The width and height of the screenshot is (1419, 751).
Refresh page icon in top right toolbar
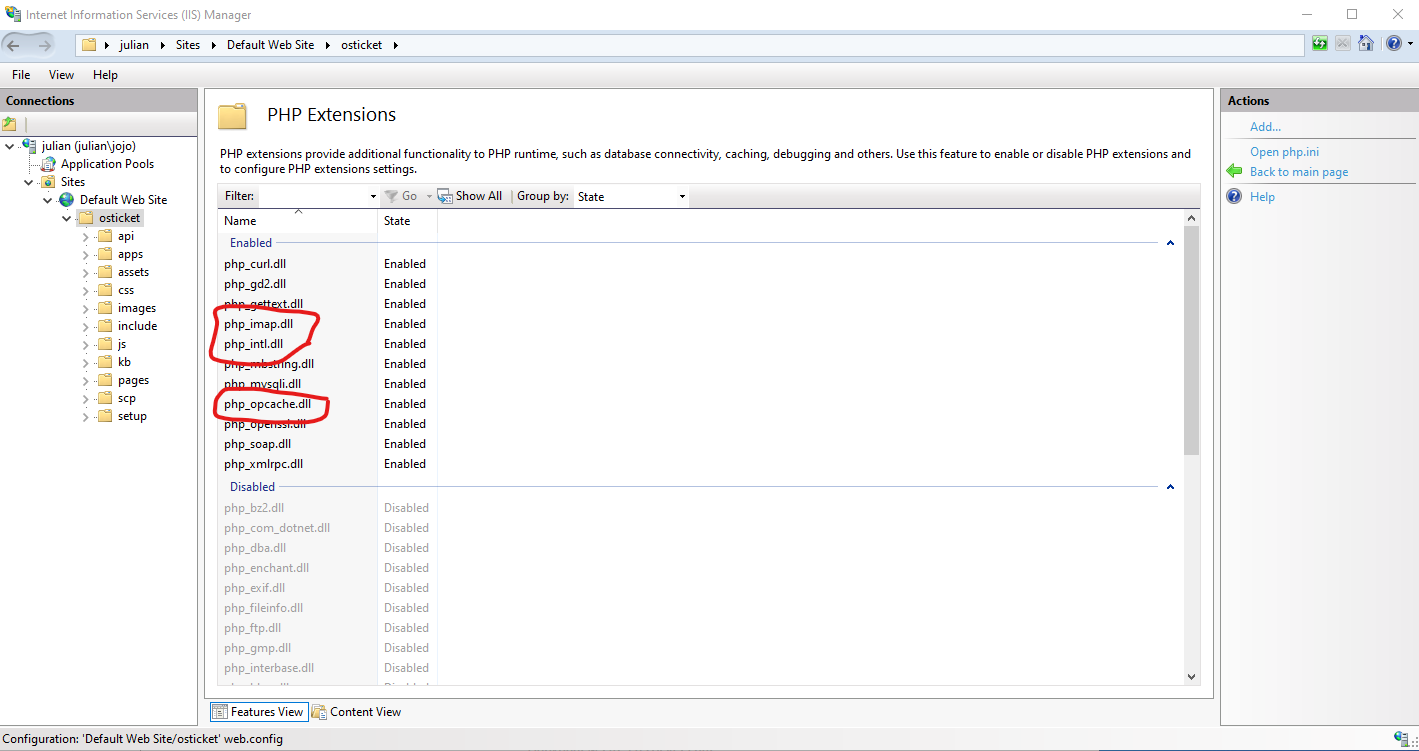1320,44
